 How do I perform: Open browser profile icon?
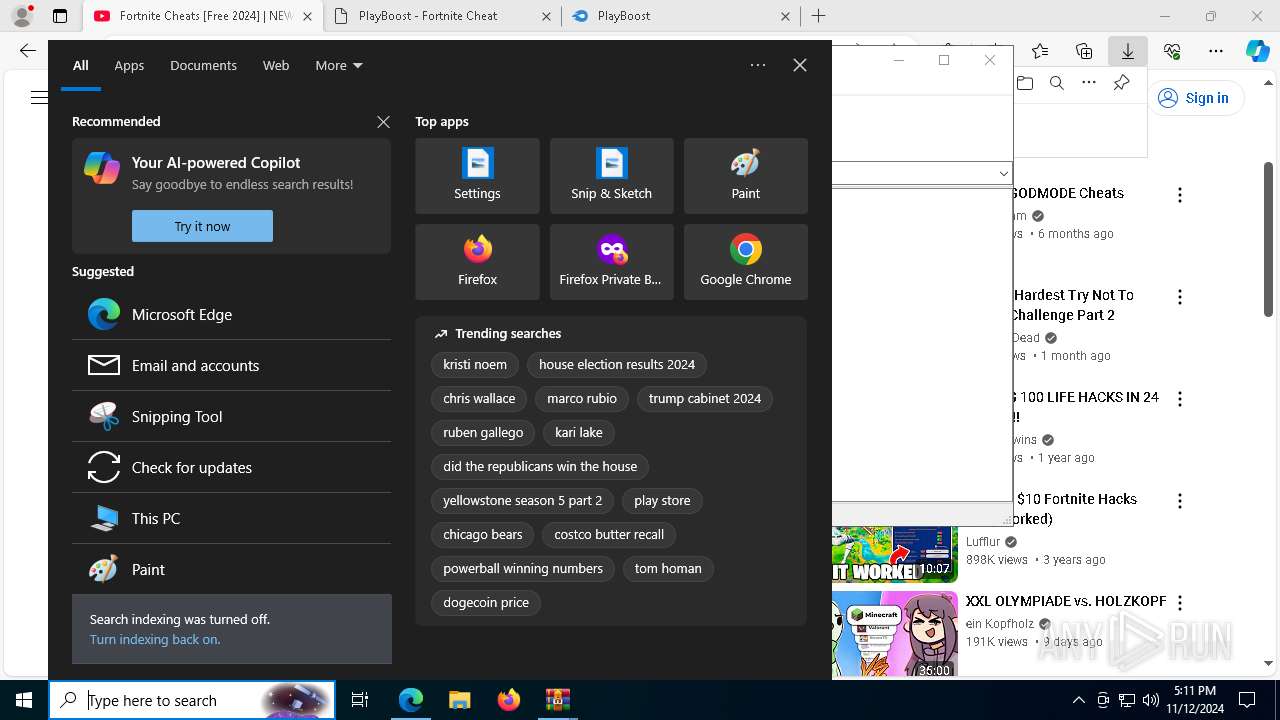coord(22,16)
